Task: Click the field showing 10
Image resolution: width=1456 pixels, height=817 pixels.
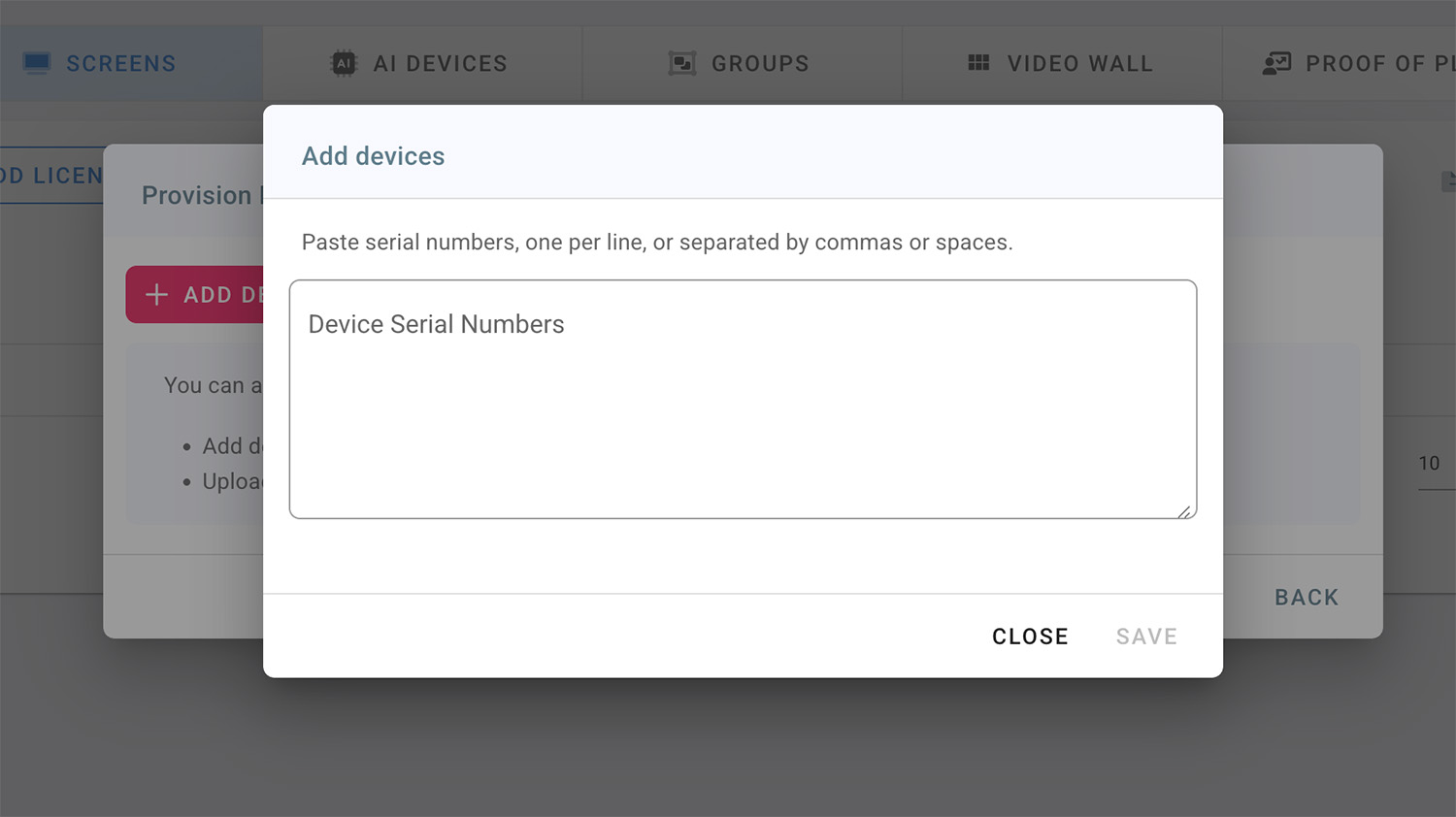Action: (x=1431, y=464)
